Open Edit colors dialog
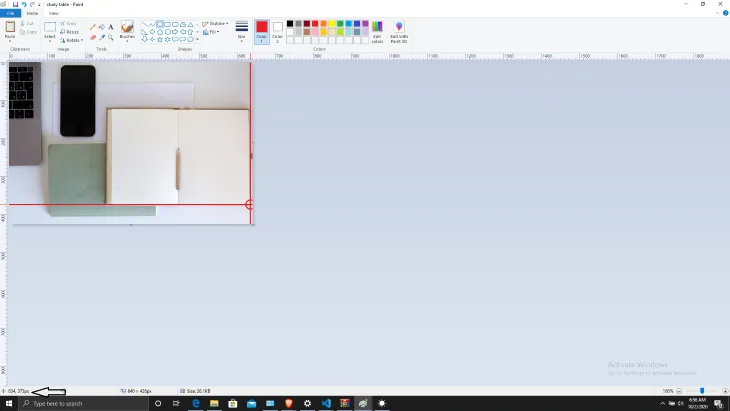 point(378,32)
